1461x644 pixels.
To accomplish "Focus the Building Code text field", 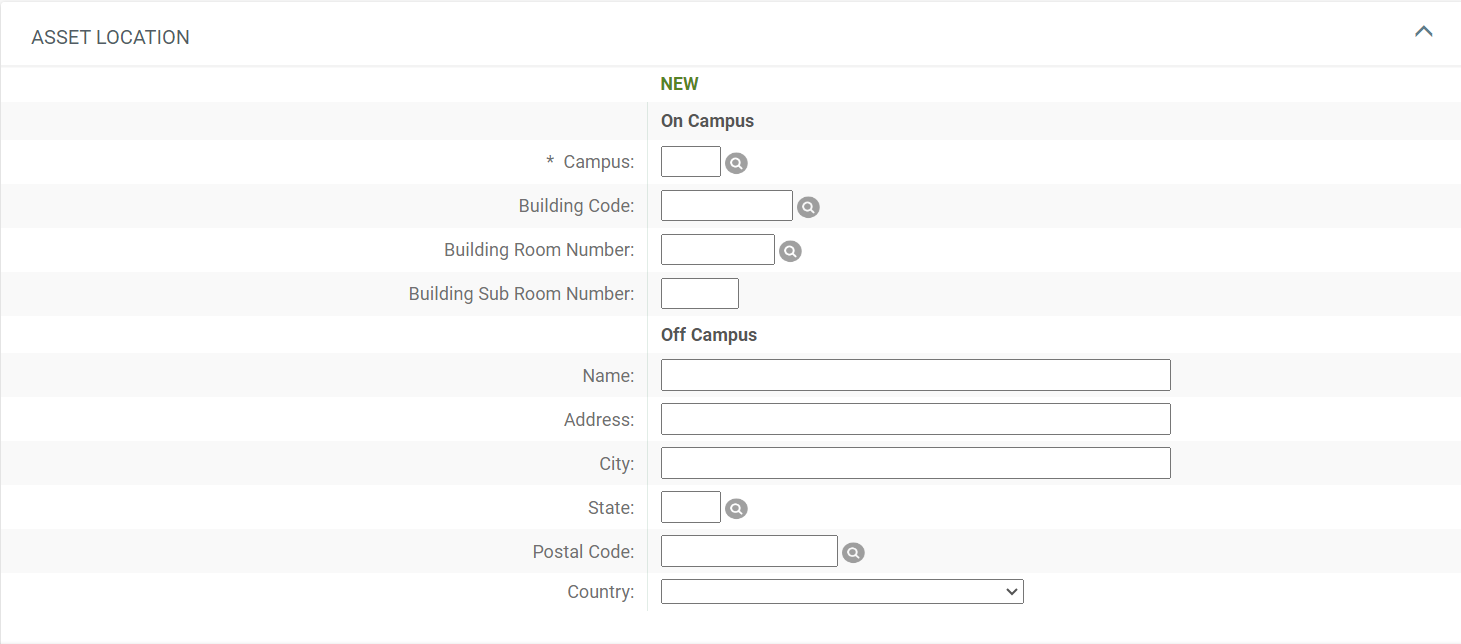I will click(727, 206).
